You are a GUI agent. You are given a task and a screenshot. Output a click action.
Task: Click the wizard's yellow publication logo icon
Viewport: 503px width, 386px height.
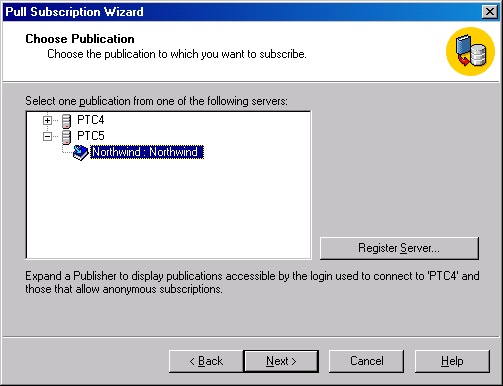coord(470,51)
